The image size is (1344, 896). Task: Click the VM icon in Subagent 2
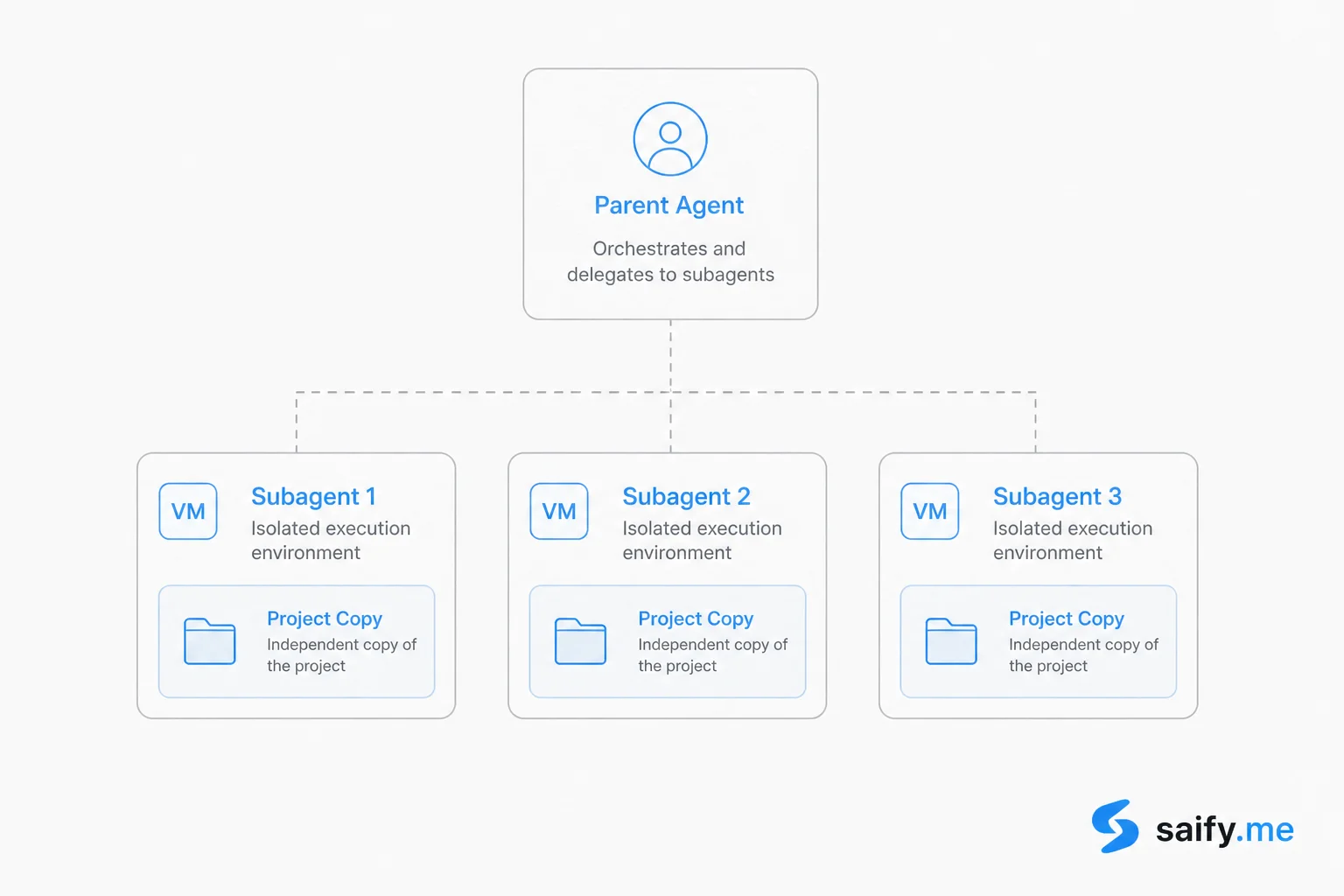pyautogui.click(x=559, y=511)
